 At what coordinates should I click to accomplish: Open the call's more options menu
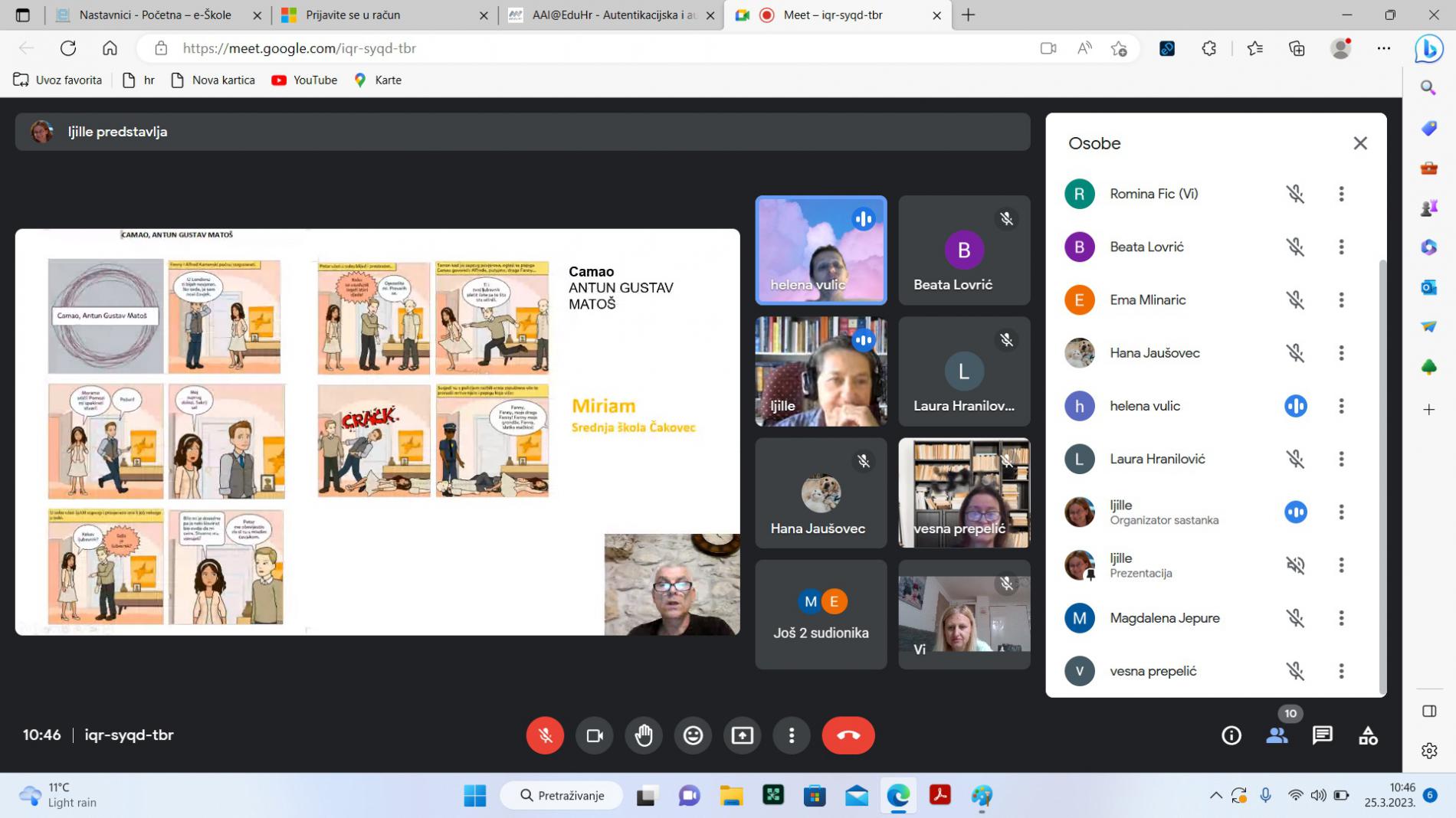(x=792, y=735)
